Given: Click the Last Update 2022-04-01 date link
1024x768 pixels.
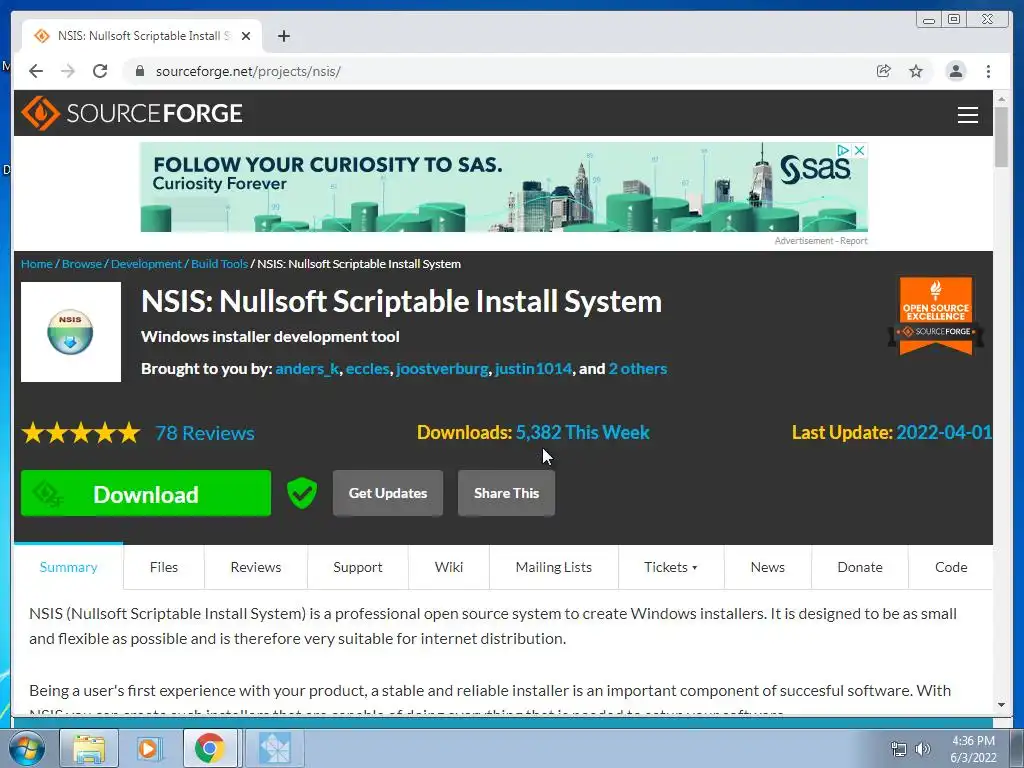Looking at the screenshot, I should [944, 432].
